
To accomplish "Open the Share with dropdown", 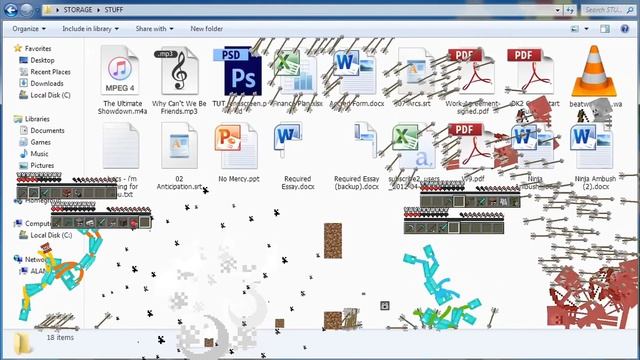I will (154, 29).
